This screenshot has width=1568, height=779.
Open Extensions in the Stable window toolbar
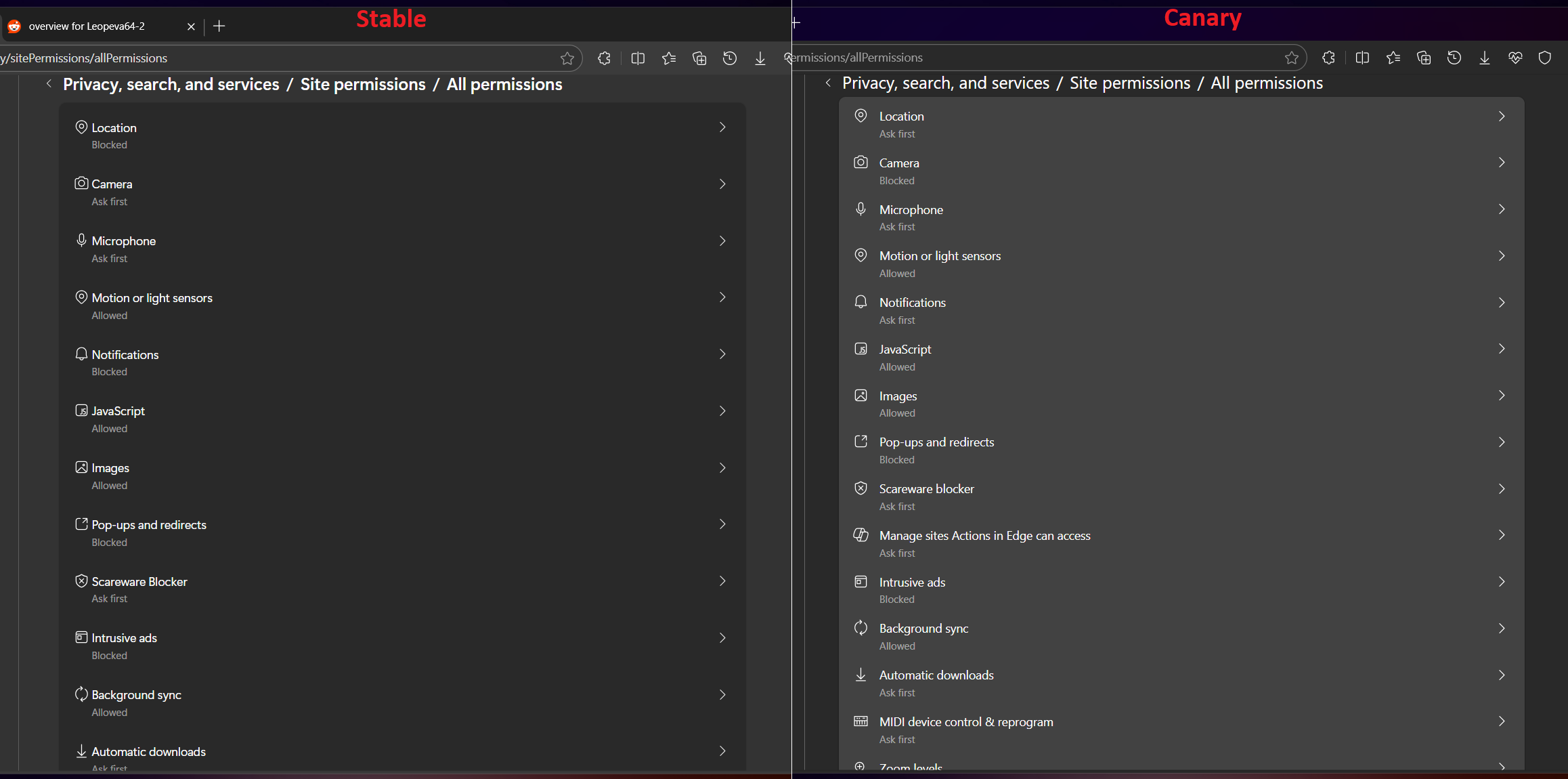coord(604,58)
